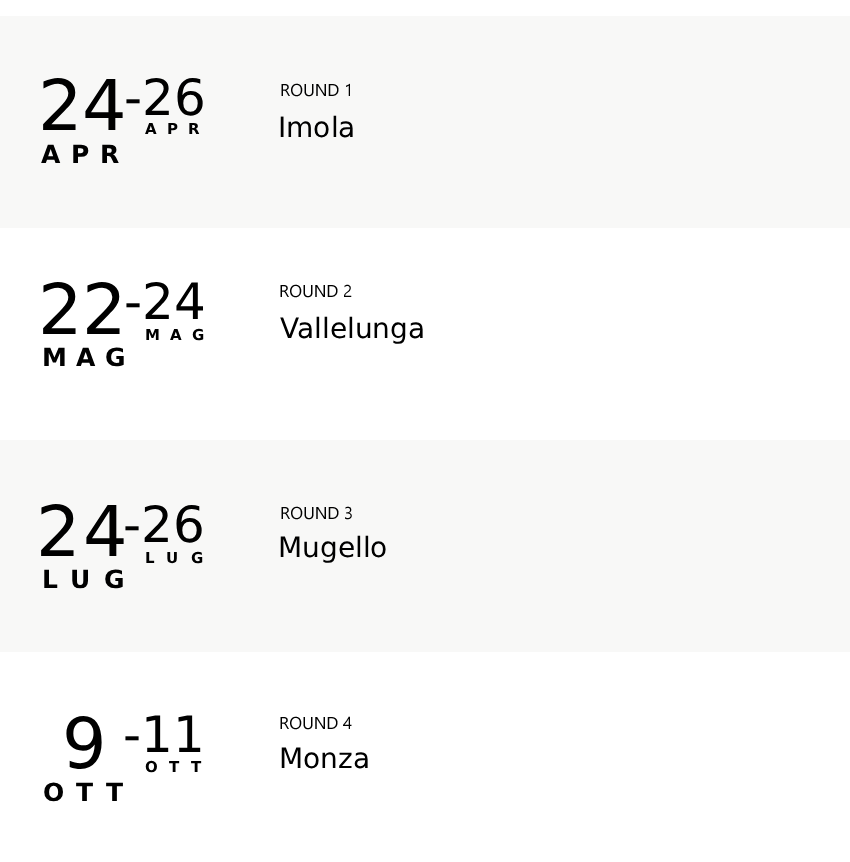Select end date 26 of Mugello round

tap(172, 525)
